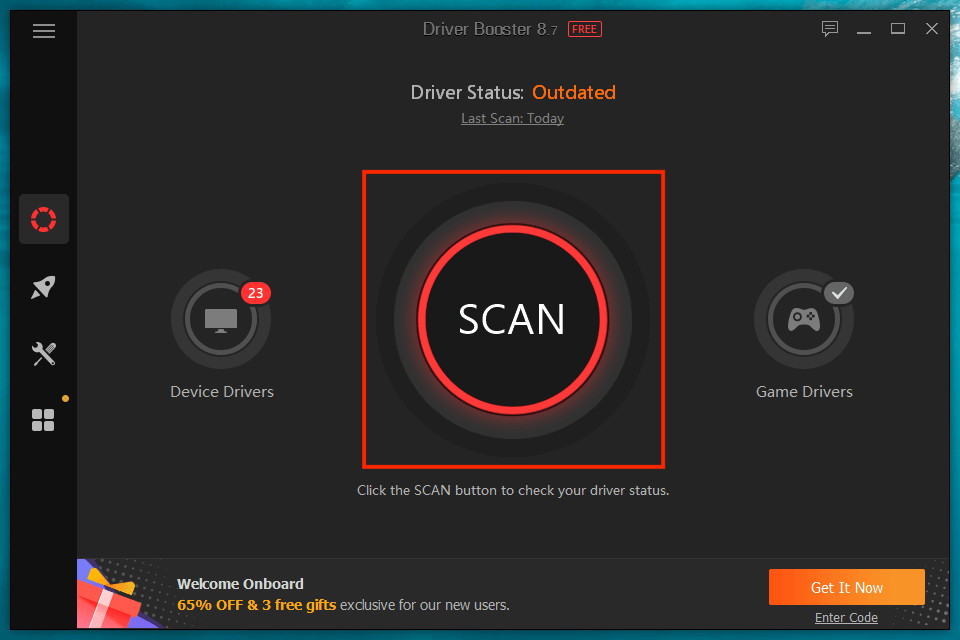960x640 pixels.
Task: Click the Welcome Onboard heading
Action: coord(240,584)
